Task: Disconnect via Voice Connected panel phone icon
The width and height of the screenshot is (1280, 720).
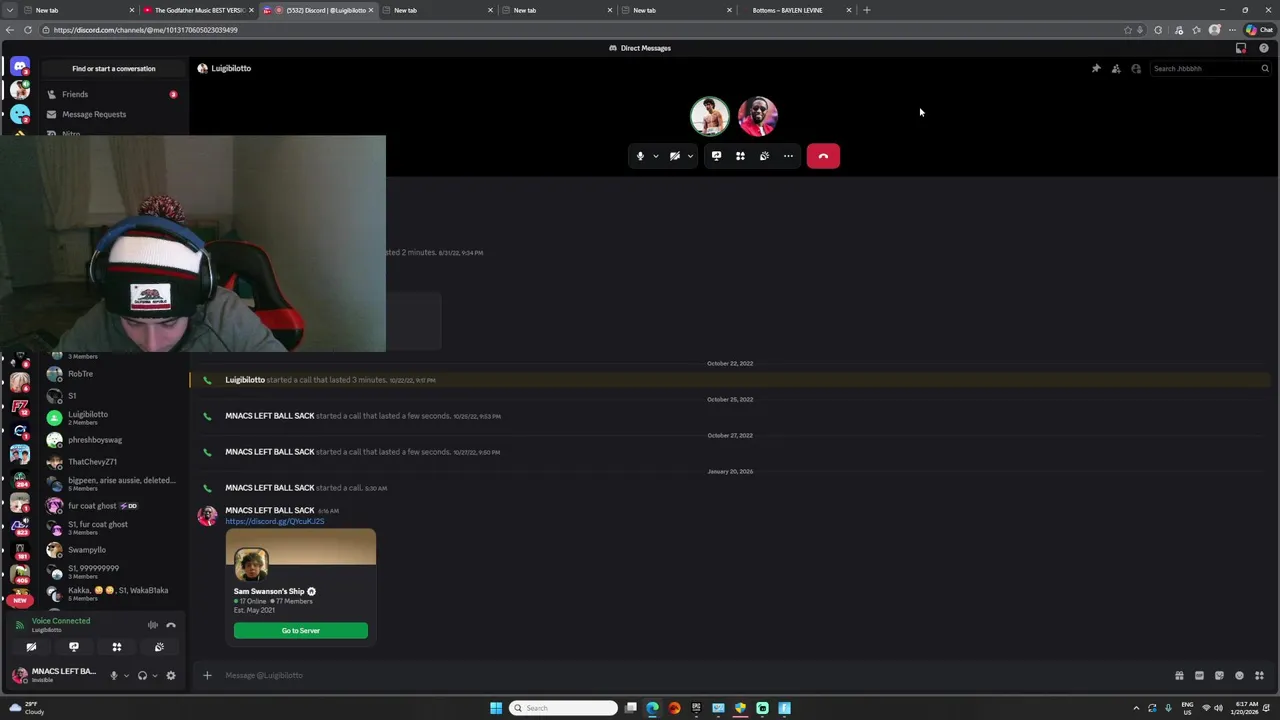Action: click(x=171, y=625)
